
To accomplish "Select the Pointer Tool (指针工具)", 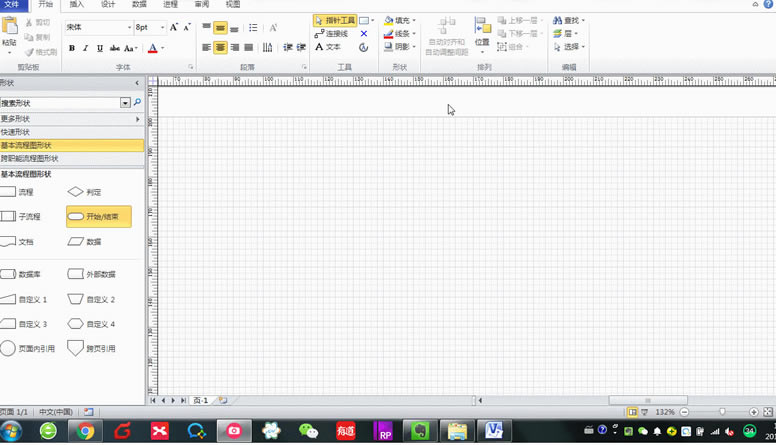I will pyautogui.click(x=335, y=20).
